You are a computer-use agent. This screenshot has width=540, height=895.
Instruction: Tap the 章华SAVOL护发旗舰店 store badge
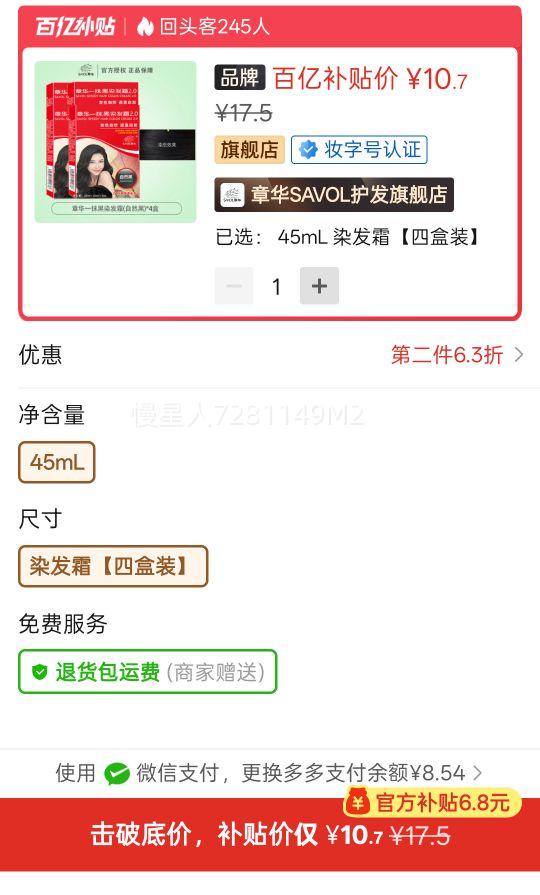pos(334,195)
